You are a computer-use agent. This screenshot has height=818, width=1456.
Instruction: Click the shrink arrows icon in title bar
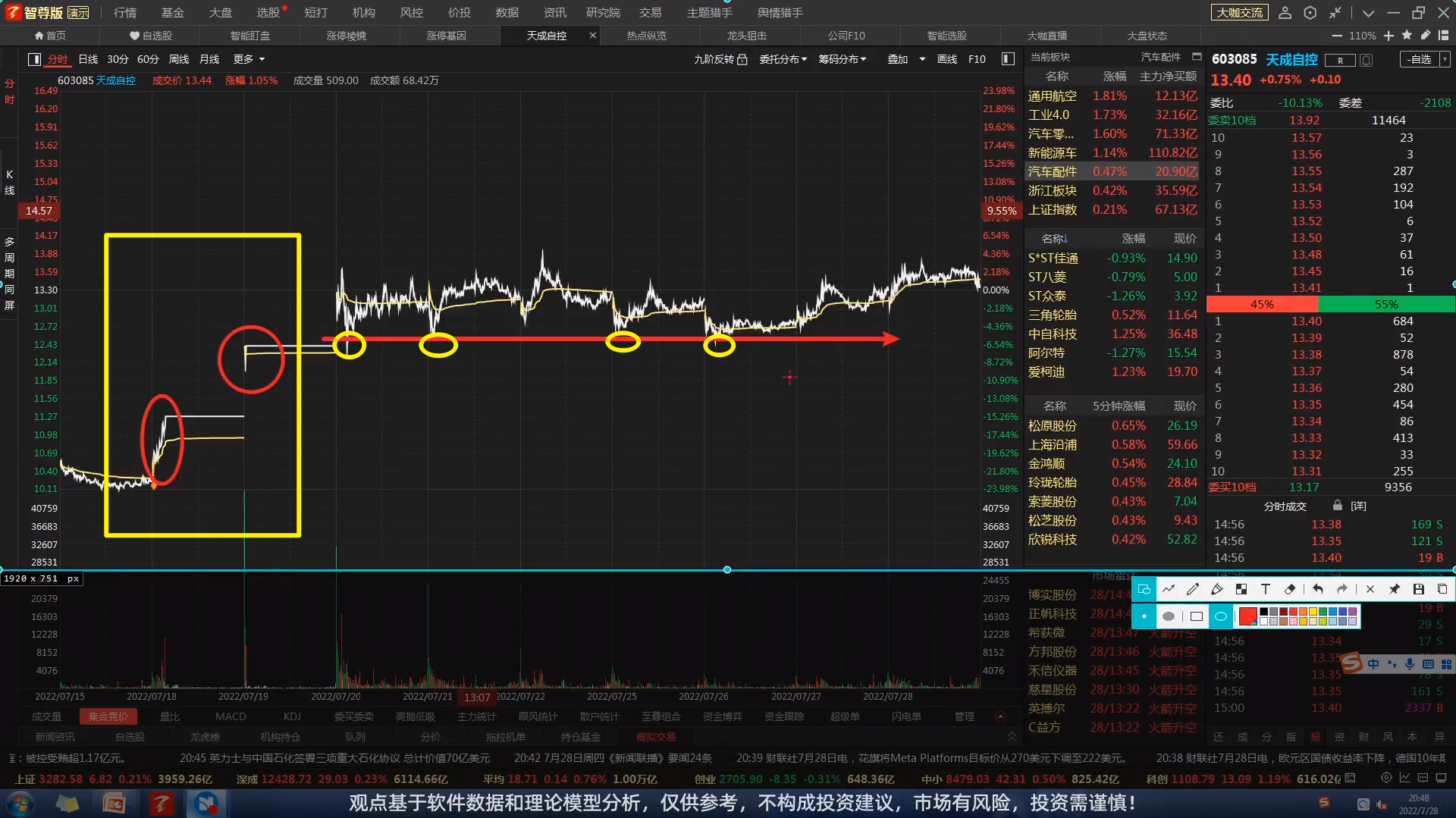tap(1335, 13)
